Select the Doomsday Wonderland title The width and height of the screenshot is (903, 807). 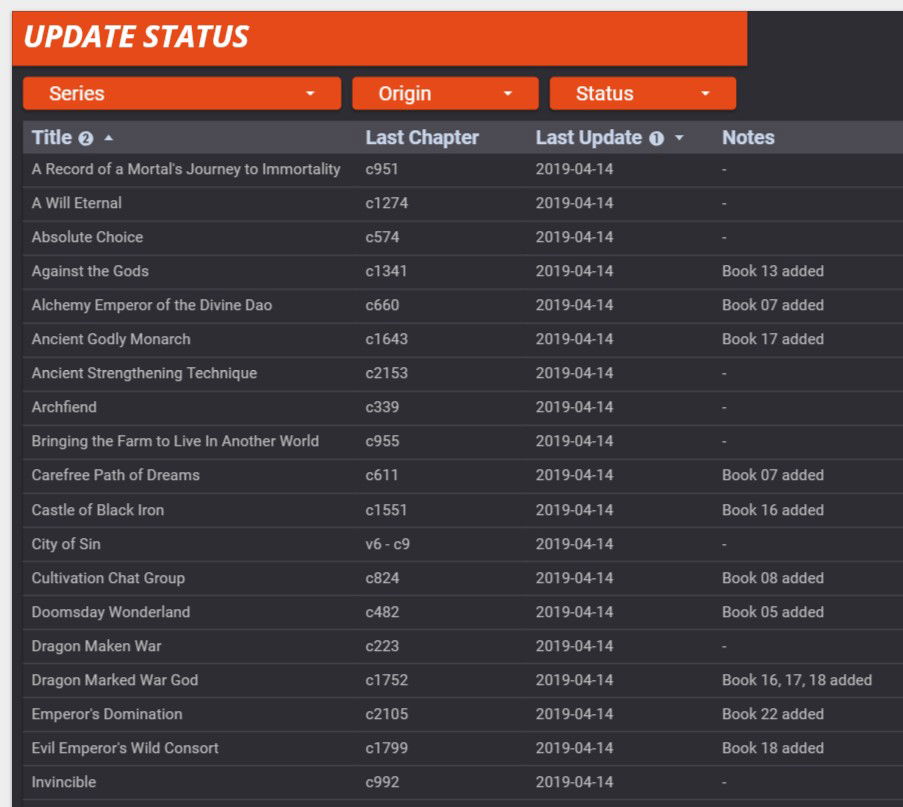[111, 612]
